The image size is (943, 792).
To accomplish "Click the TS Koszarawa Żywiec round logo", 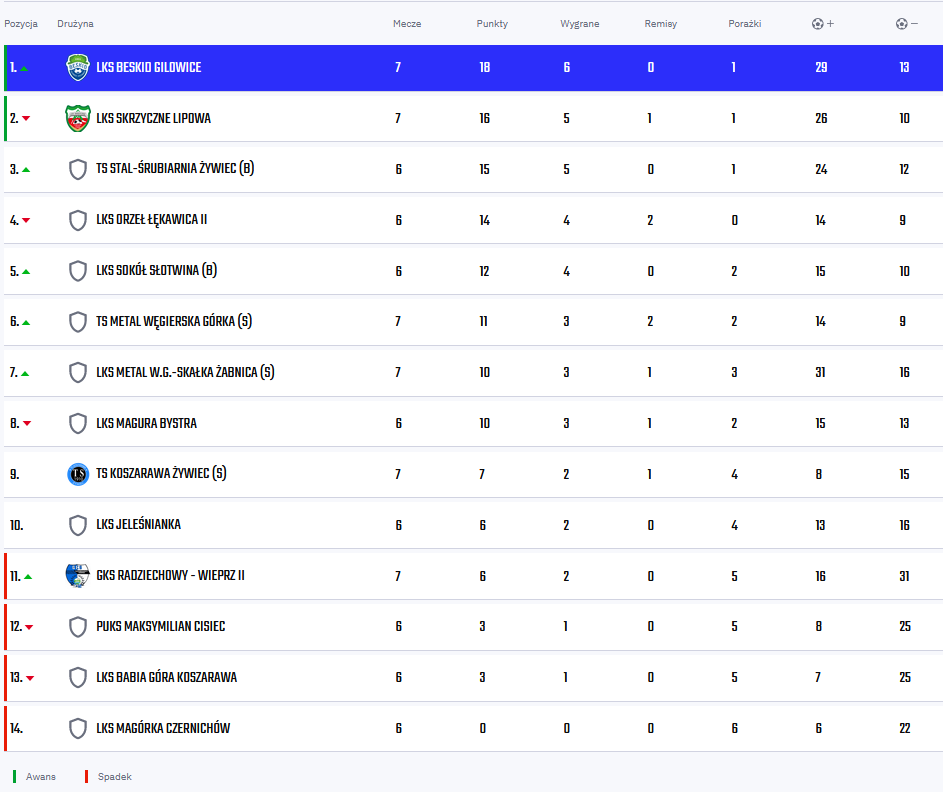I will tap(78, 474).
